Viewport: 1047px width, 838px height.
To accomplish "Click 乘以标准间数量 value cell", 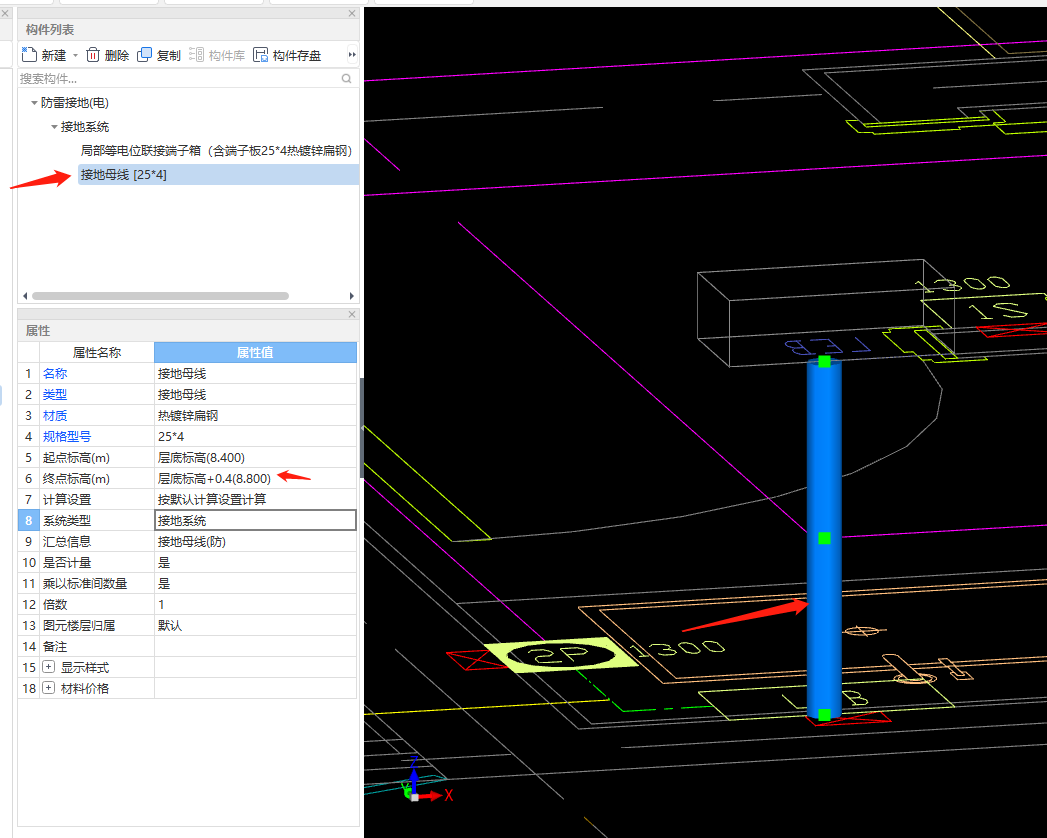I will click(255, 584).
